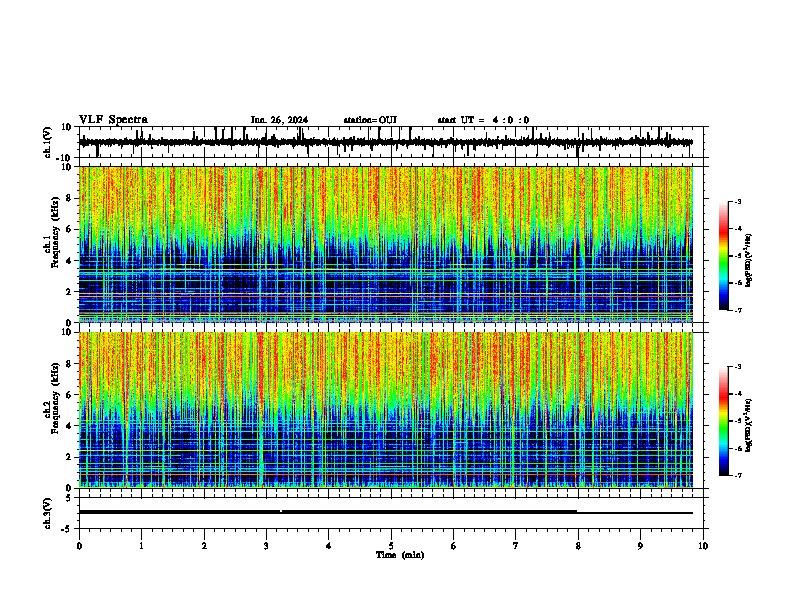
Task: Click the time axis tick label "7"
Action: pyautogui.click(x=516, y=546)
